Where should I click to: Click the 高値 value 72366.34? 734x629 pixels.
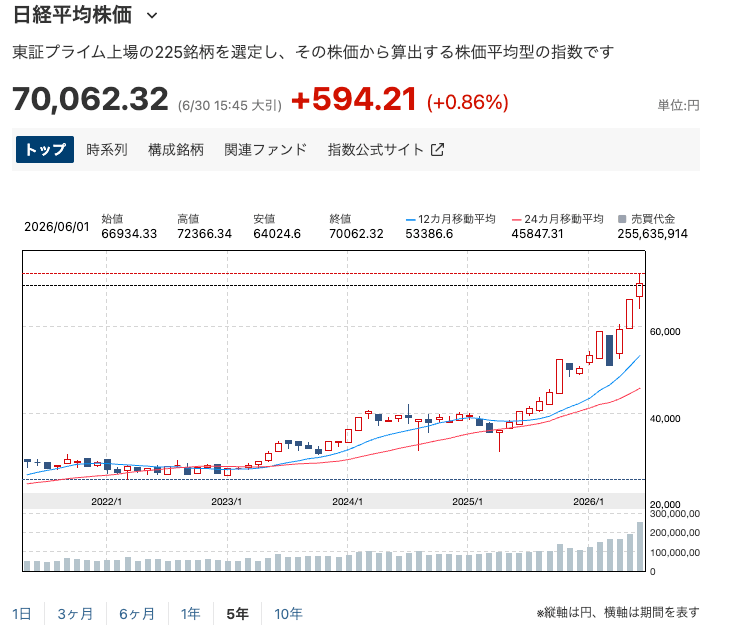205,234
